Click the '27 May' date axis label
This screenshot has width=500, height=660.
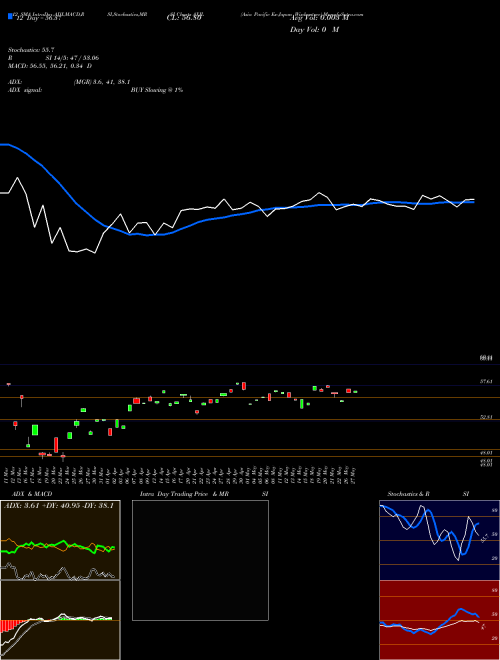pyautogui.click(x=354, y=475)
